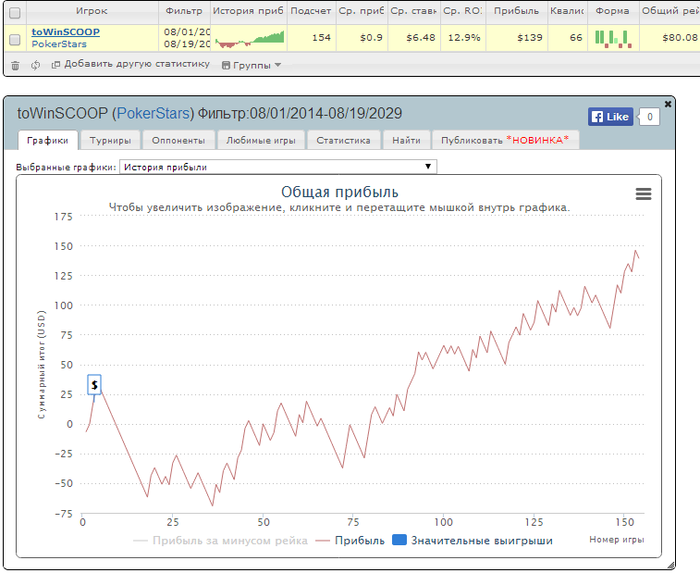
Task: Open the Оппоненты tab
Action: (179, 141)
